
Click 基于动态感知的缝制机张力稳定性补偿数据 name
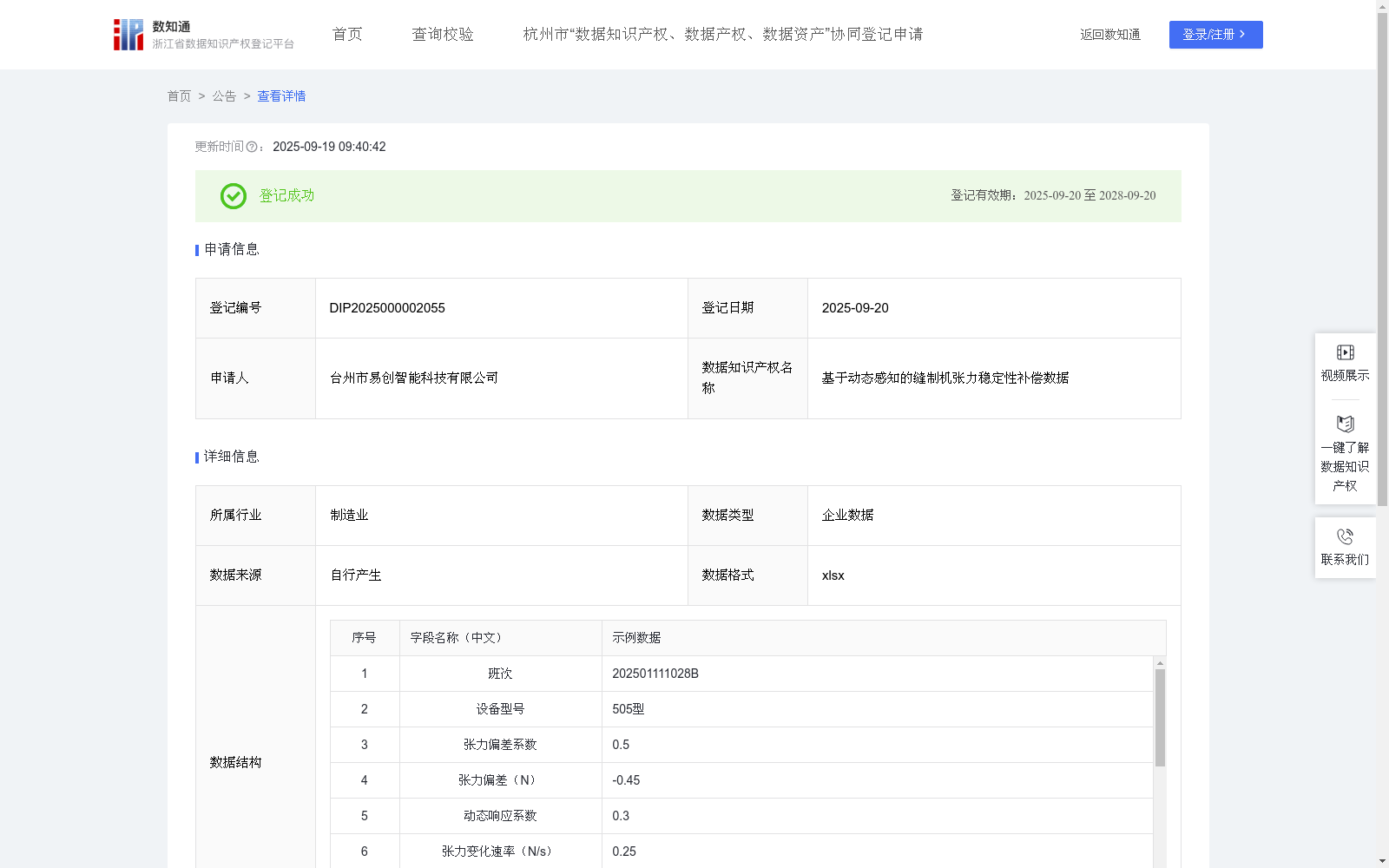coord(945,378)
